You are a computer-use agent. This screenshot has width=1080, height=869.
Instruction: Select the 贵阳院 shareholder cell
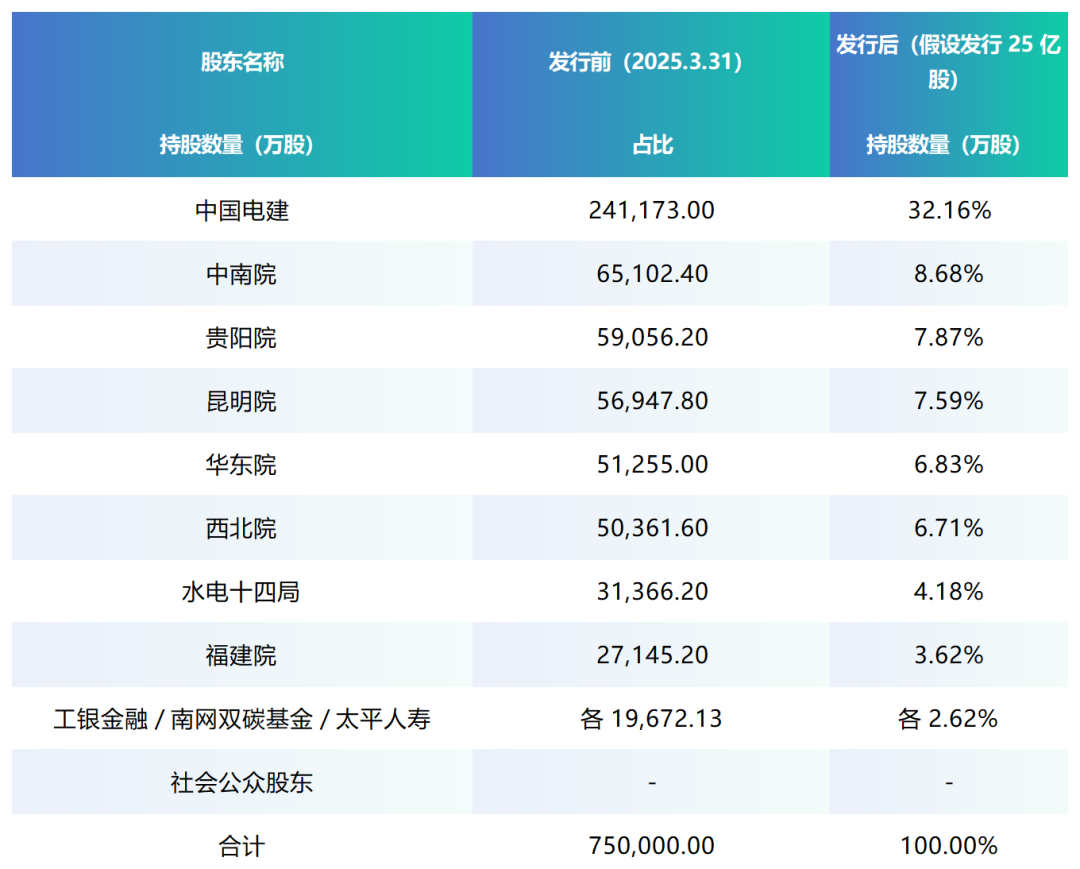(242, 337)
